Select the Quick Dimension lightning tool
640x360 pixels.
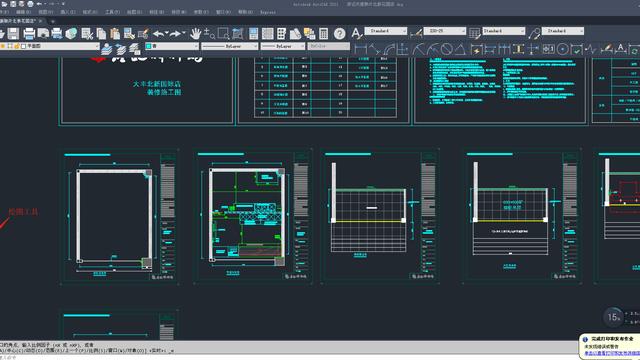click(x=476, y=49)
